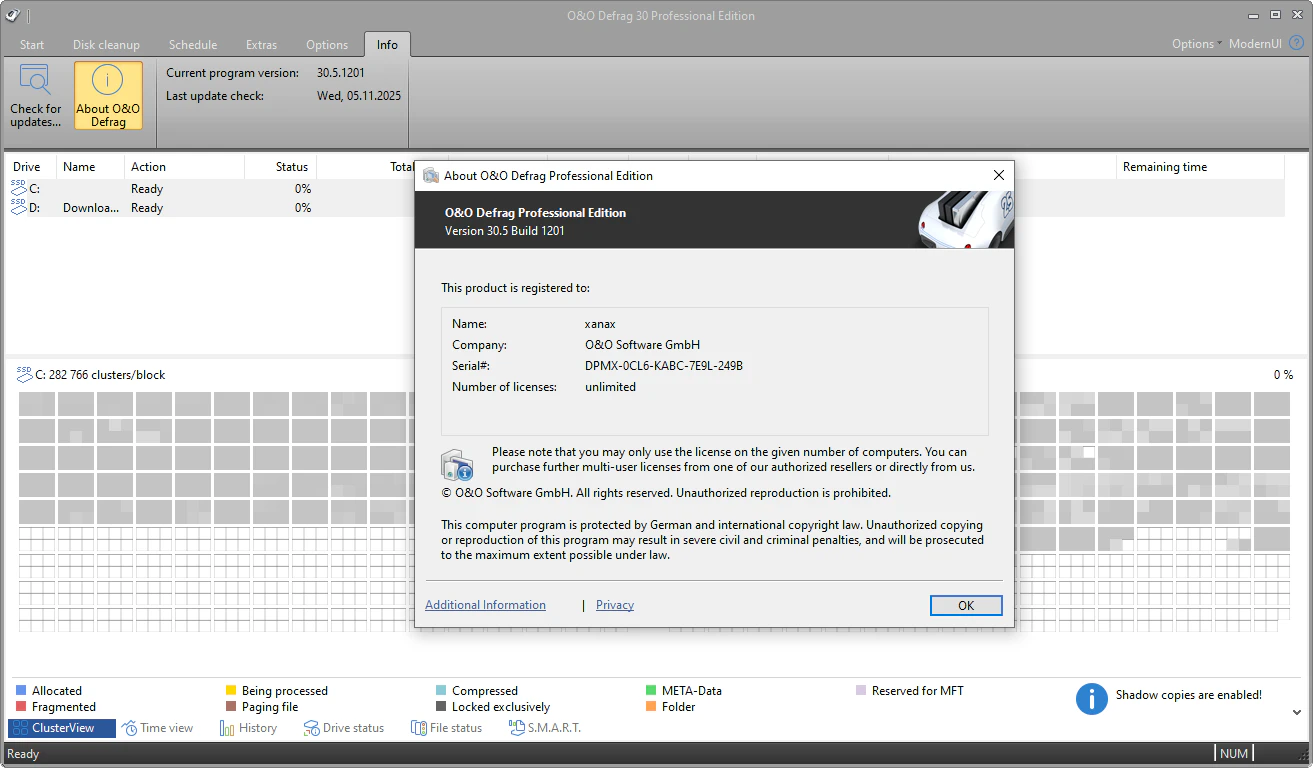The height and width of the screenshot is (768, 1313).
Task: Sort by the Name column header
Action: point(91,167)
